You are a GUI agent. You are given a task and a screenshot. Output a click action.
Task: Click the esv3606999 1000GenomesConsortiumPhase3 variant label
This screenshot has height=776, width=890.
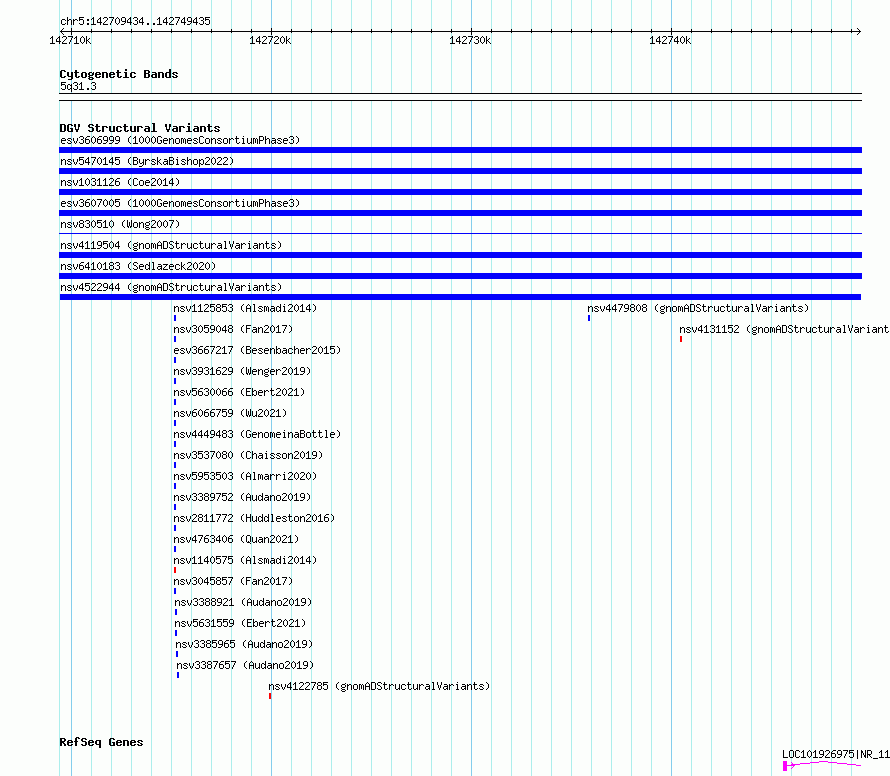180,140
